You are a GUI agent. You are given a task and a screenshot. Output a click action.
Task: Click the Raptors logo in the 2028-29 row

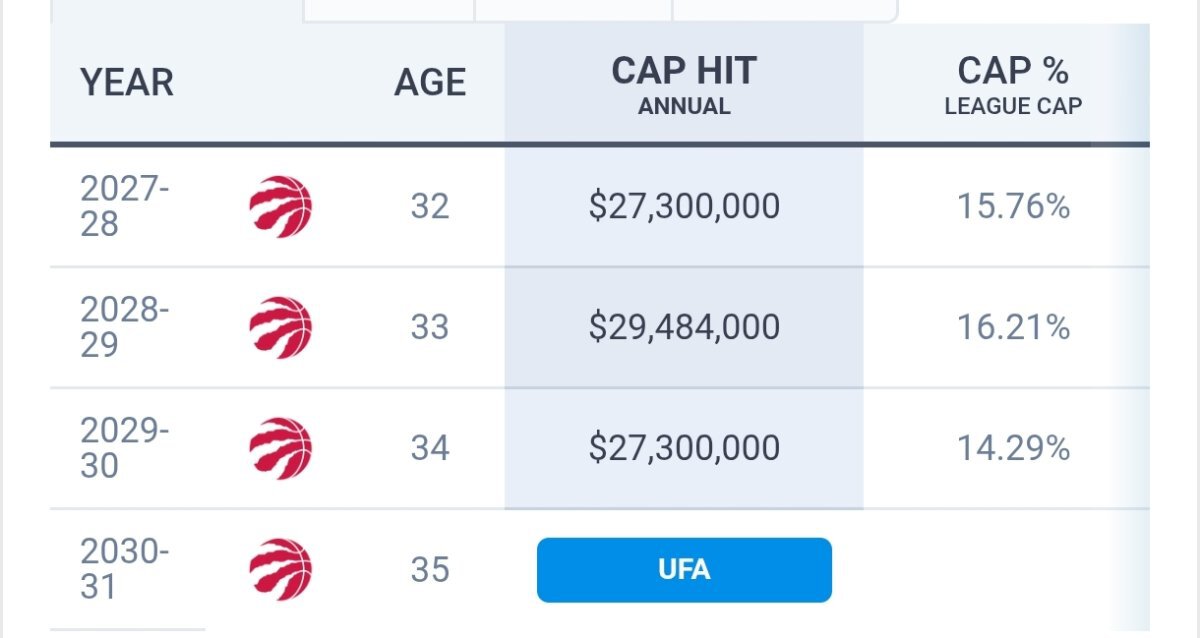[x=280, y=328]
